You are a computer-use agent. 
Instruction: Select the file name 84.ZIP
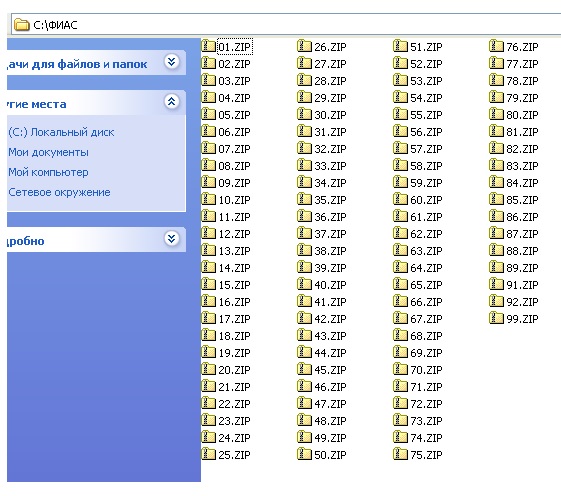point(522,183)
